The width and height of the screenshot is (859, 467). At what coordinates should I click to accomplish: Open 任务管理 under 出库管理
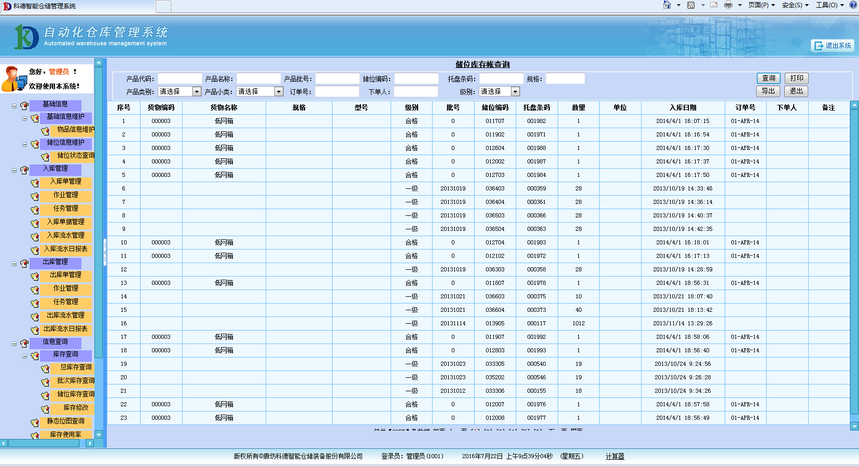click(x=66, y=302)
